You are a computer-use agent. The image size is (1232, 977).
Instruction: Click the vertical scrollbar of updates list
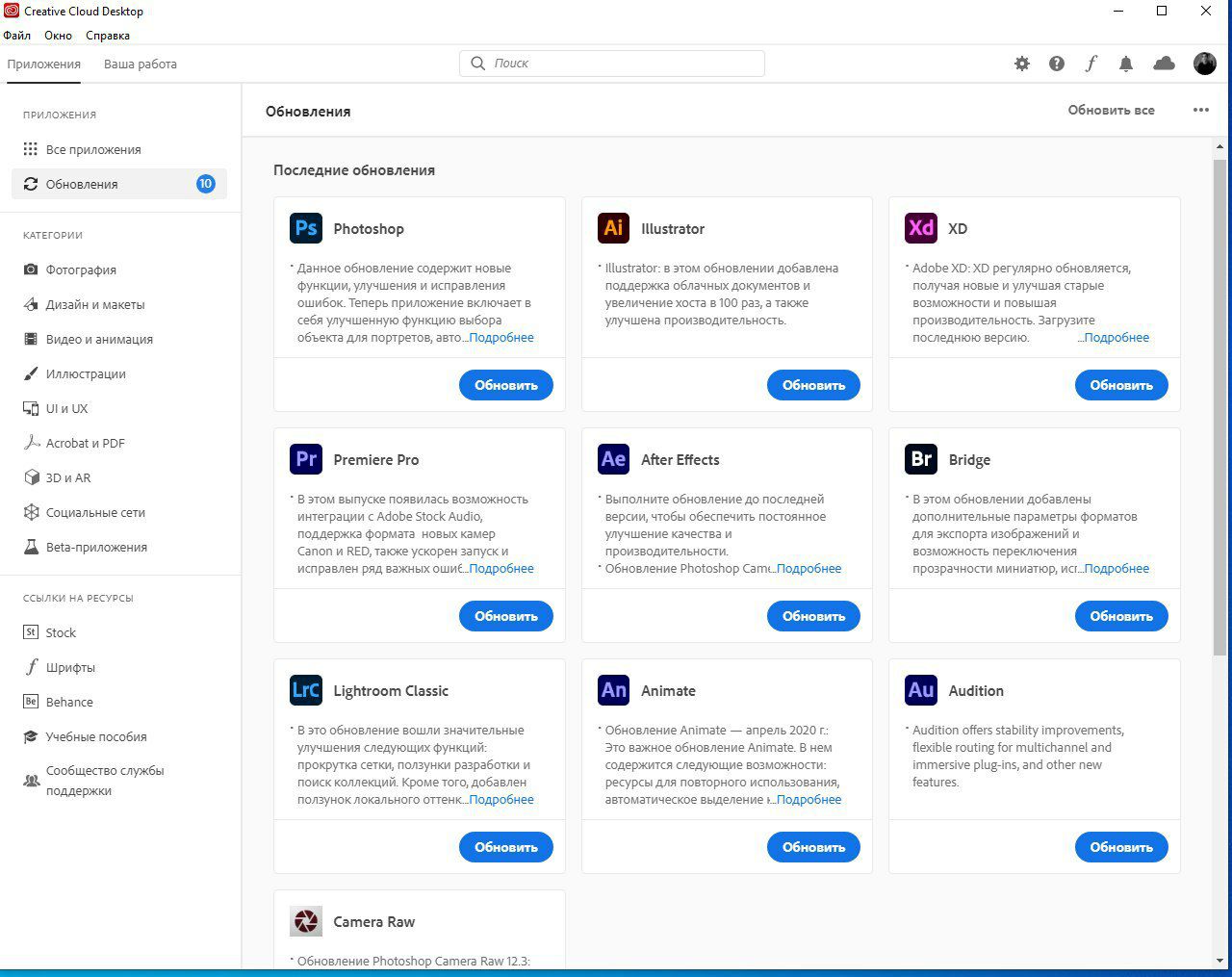click(x=1219, y=408)
